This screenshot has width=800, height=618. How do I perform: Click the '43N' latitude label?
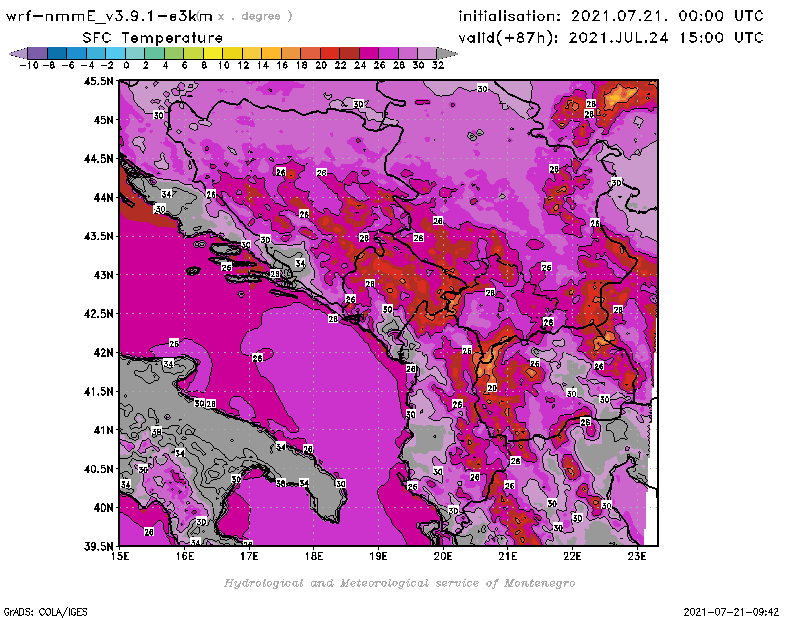[103, 275]
